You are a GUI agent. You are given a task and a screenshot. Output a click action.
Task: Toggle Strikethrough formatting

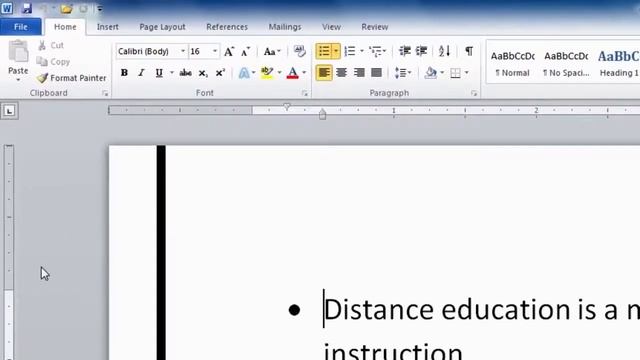click(x=185, y=73)
